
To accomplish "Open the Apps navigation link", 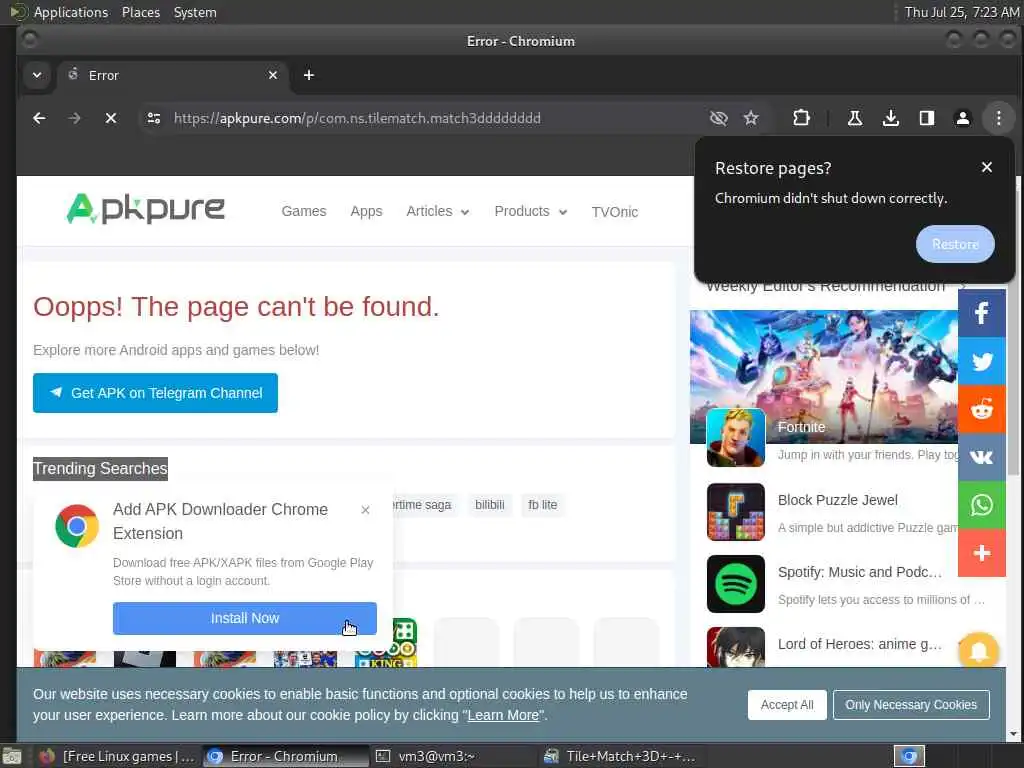I will (366, 212).
